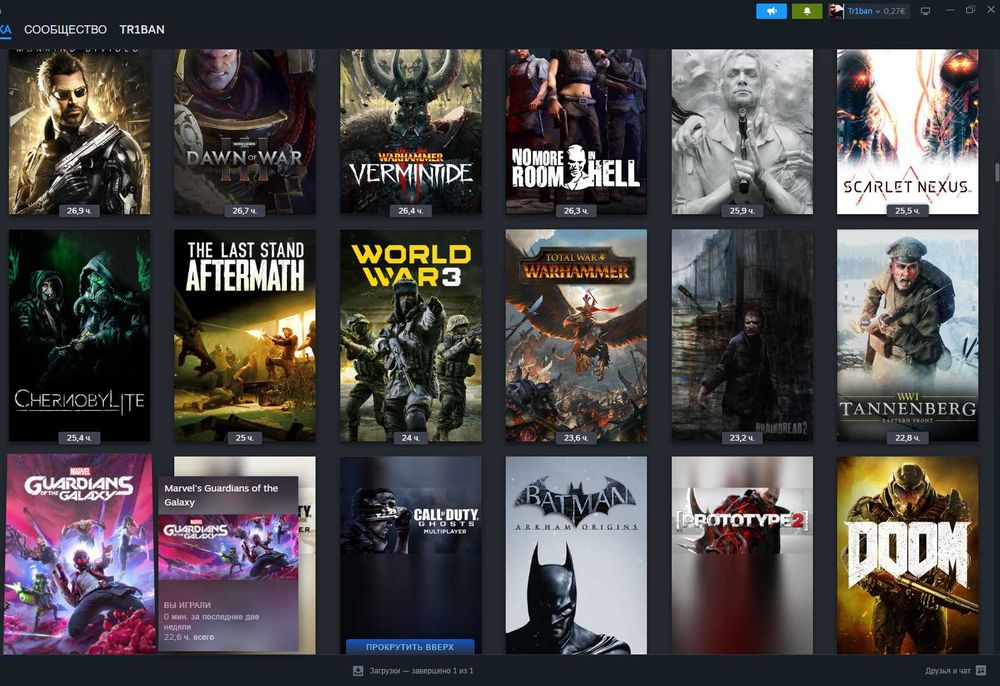Click the friends and chat icon
1000x686 pixels.
pyautogui.click(x=981, y=671)
